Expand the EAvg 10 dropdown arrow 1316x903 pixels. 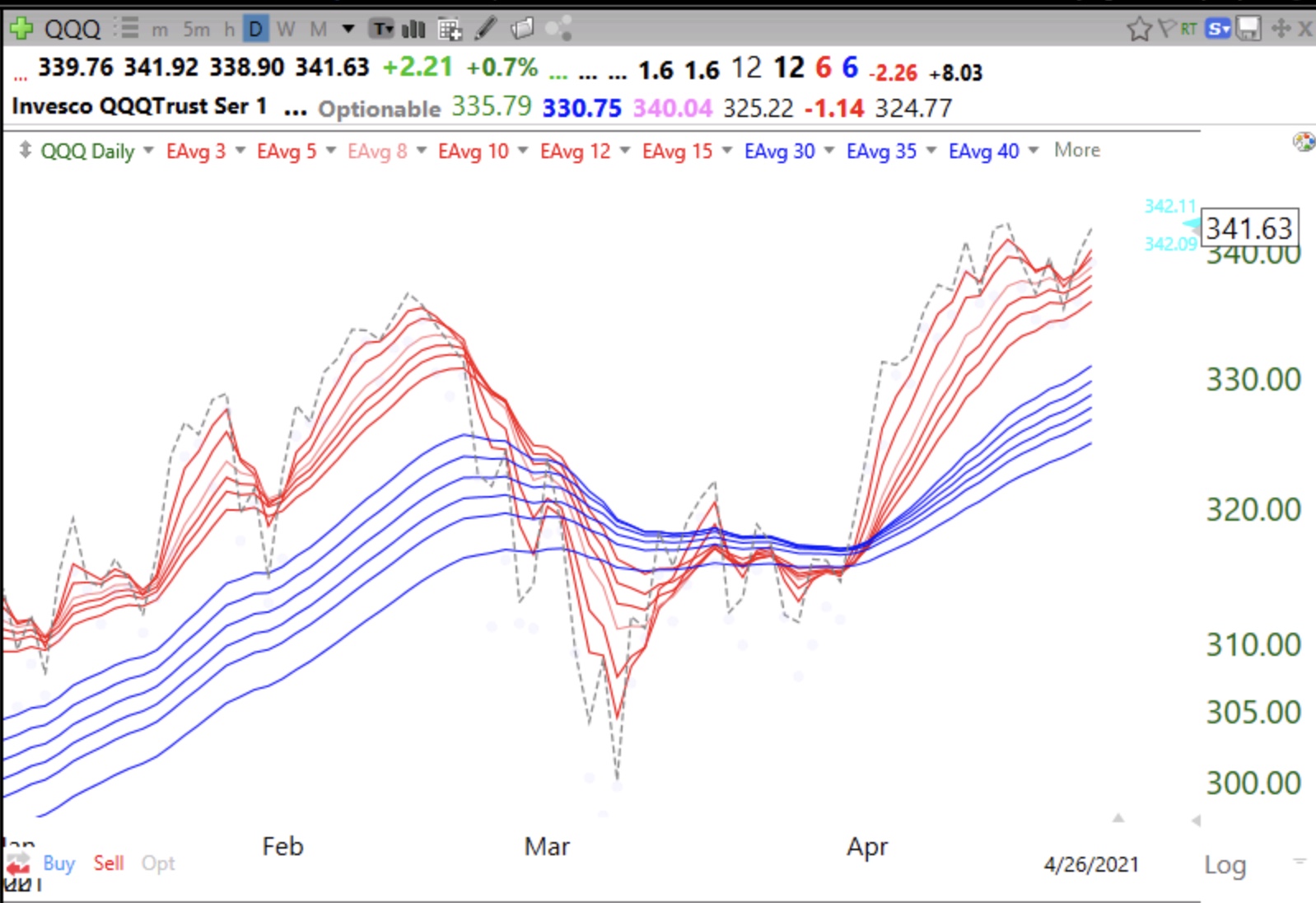coord(523,150)
